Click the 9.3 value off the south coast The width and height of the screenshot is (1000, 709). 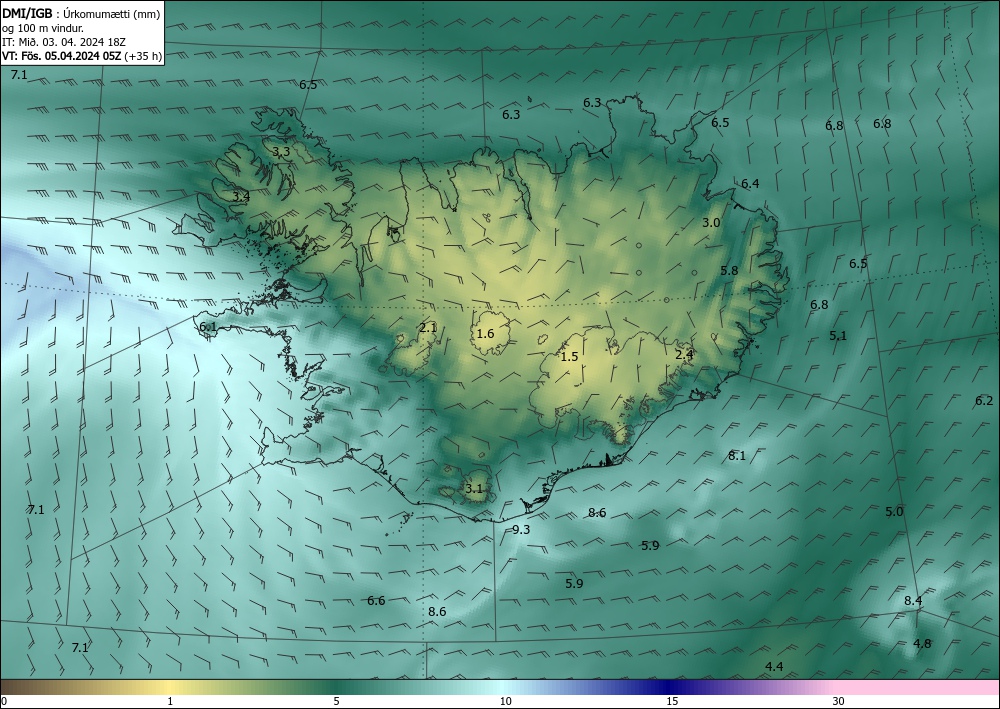tap(521, 529)
